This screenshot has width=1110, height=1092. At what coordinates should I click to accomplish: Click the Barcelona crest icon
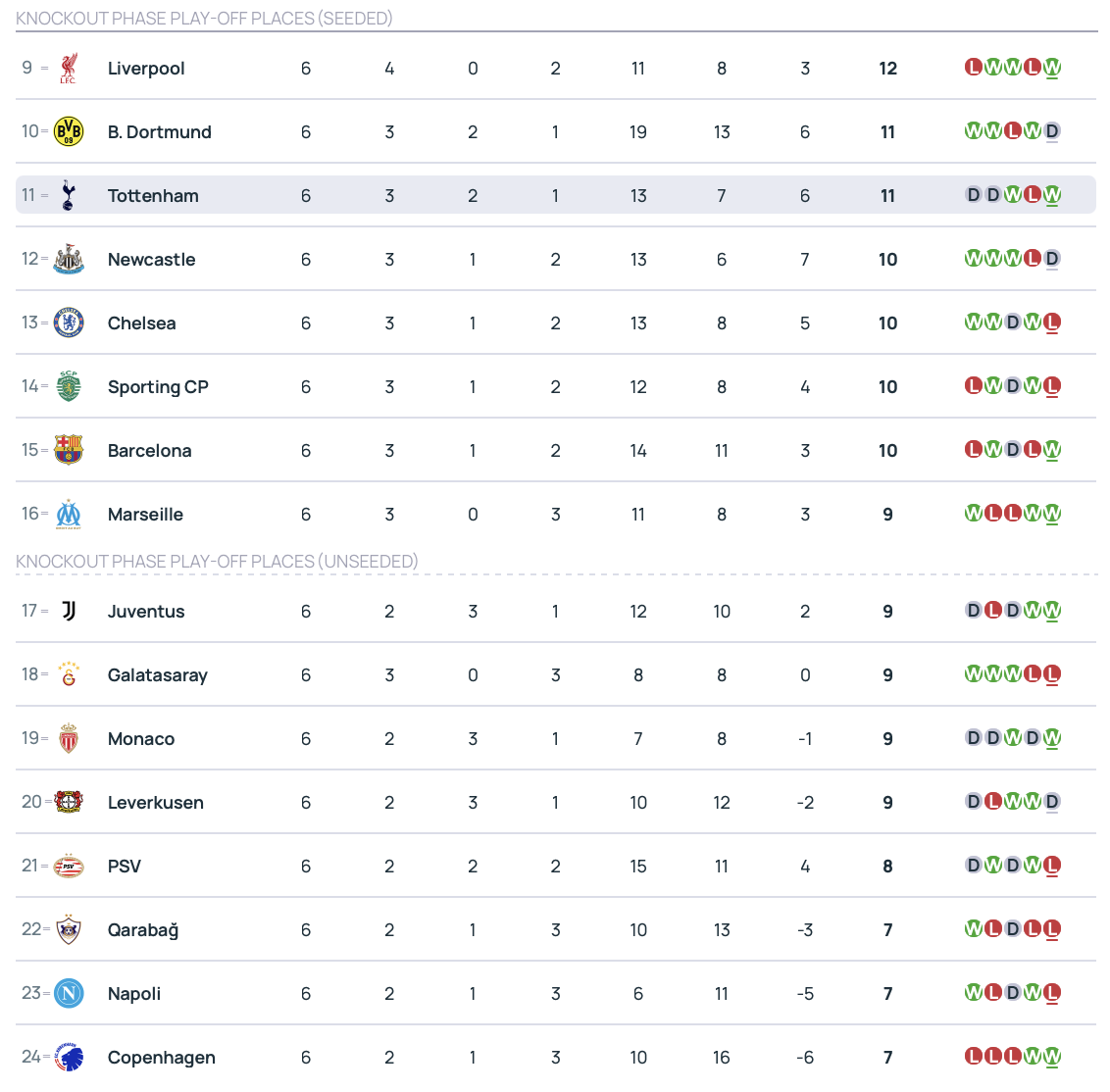click(68, 450)
